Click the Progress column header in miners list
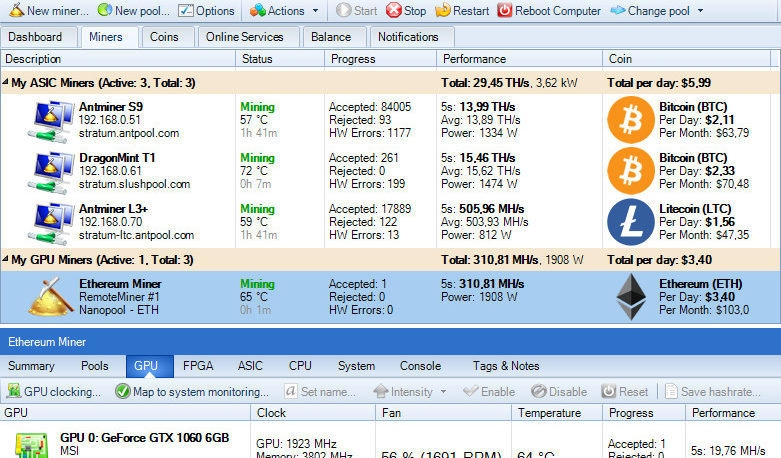 pyautogui.click(x=380, y=59)
